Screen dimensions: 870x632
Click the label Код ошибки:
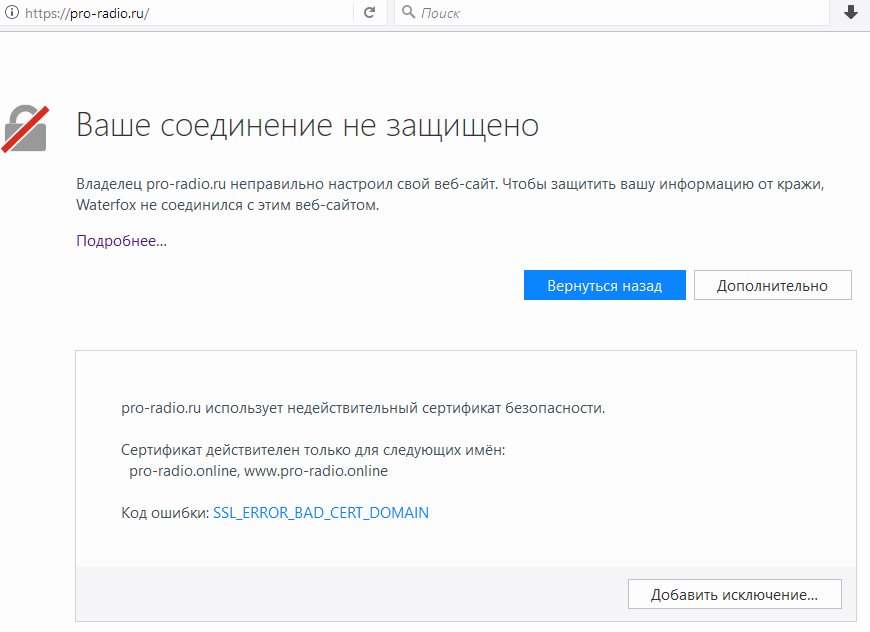click(x=165, y=513)
